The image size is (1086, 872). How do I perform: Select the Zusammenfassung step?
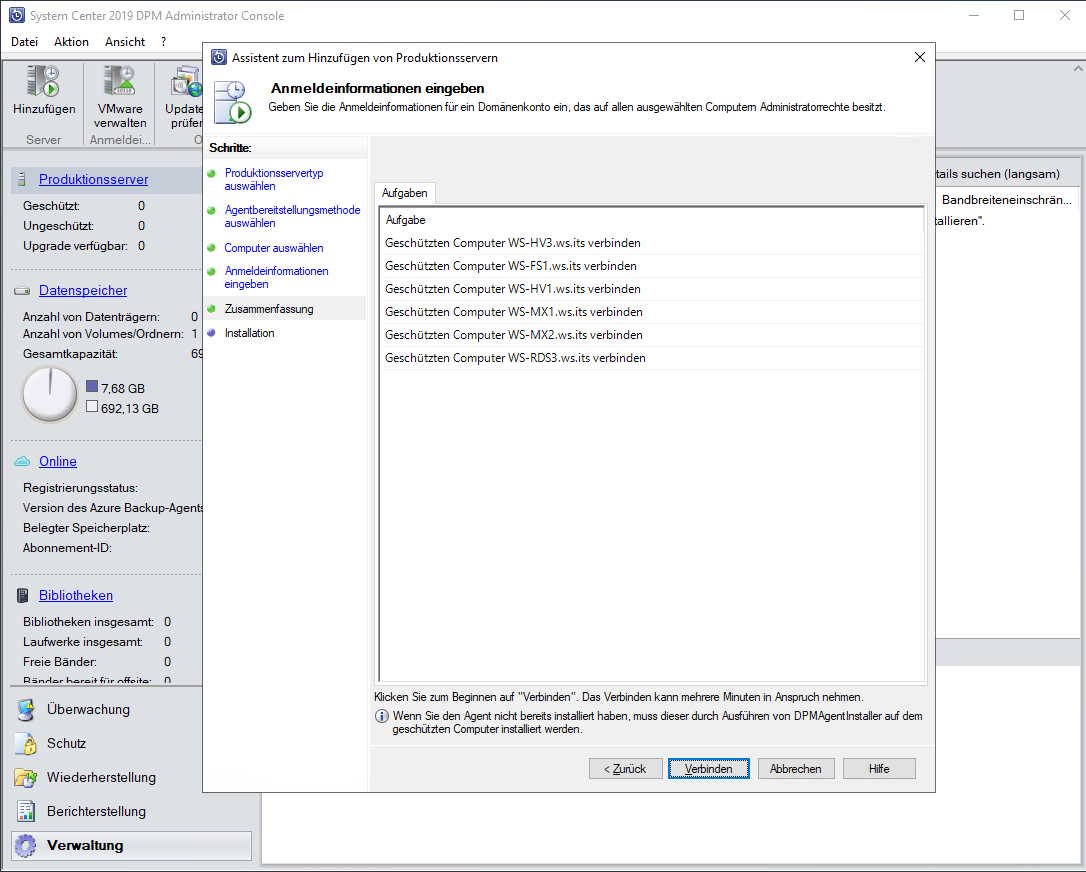[269, 309]
